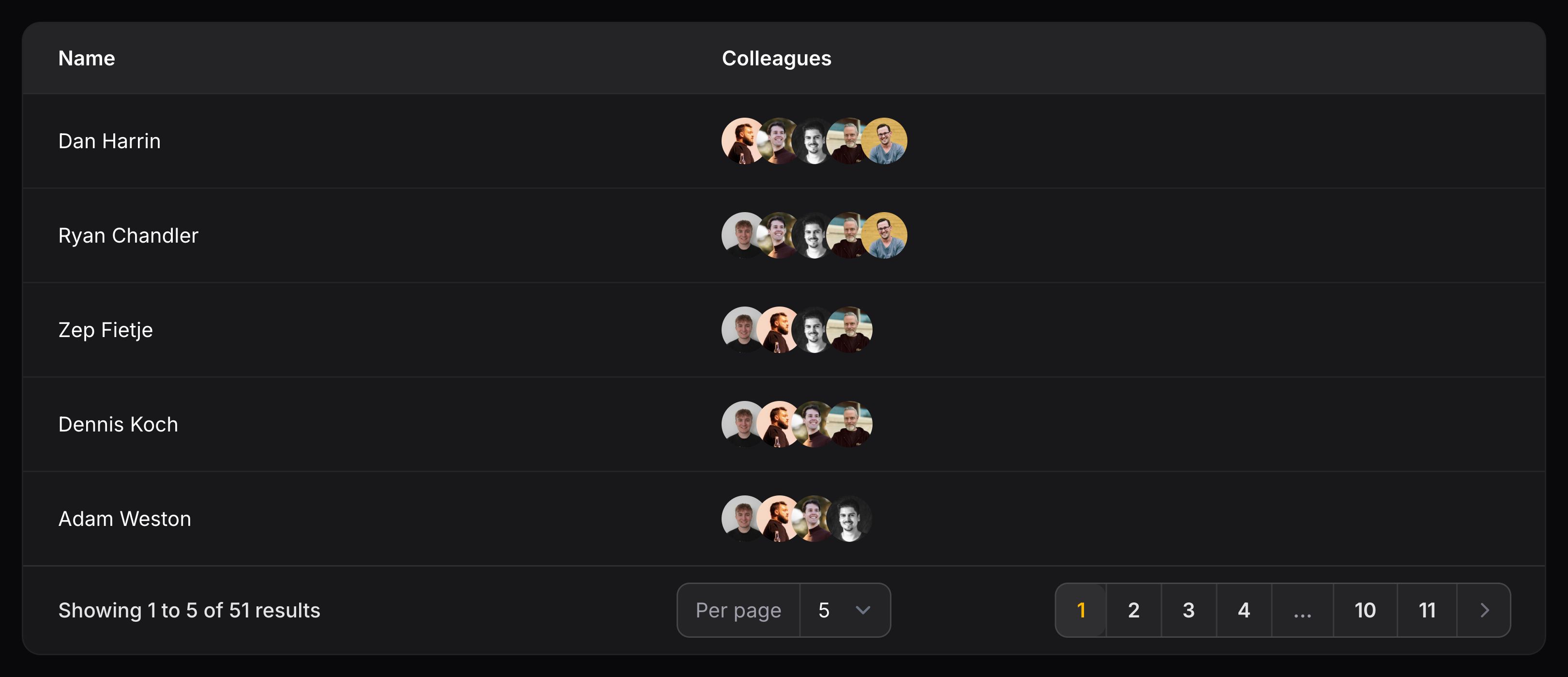Screen dimensions: 1568x677
Task: Select the Dan Harrin name cell
Action: 109,141
